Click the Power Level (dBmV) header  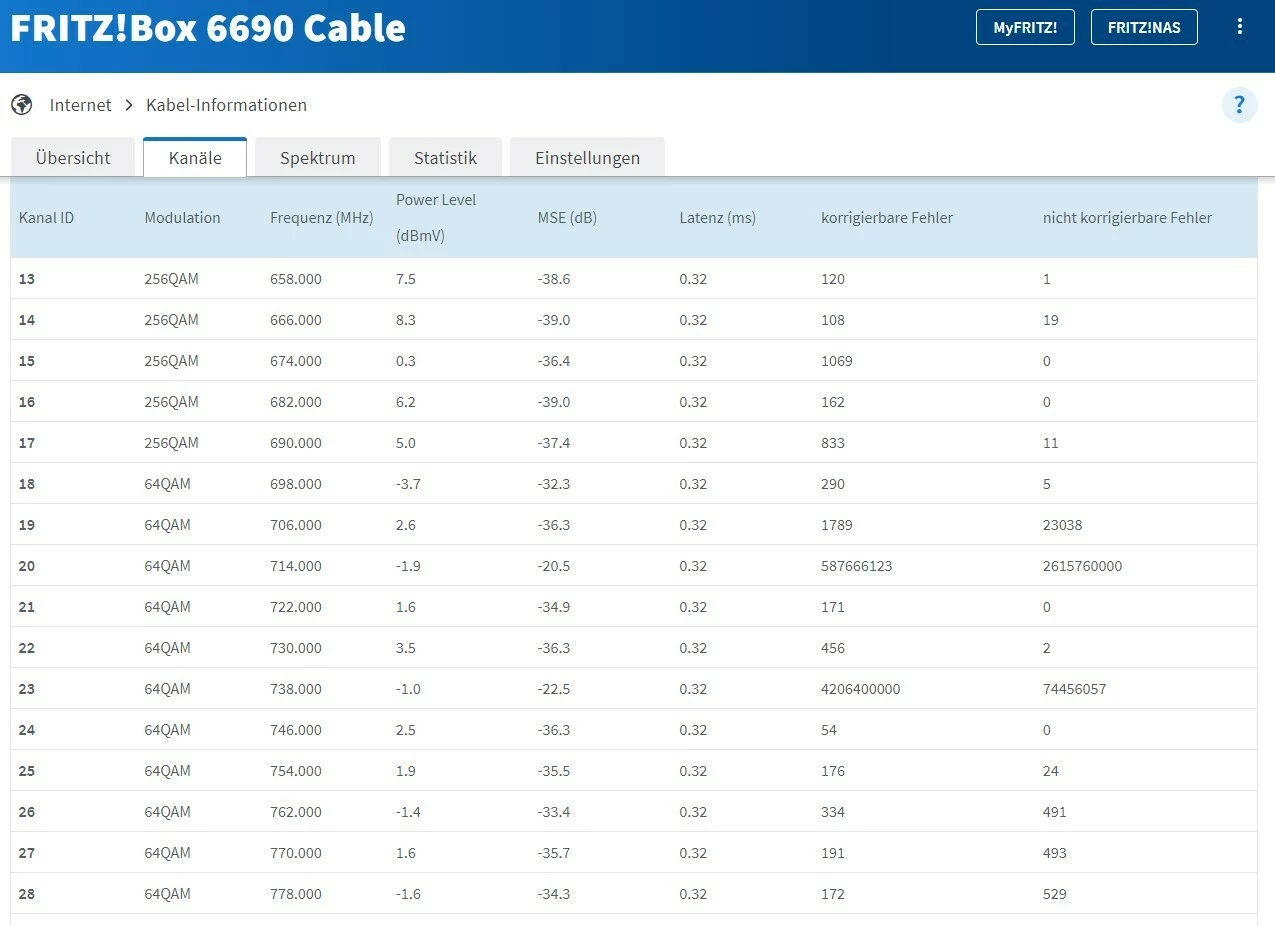coord(436,218)
